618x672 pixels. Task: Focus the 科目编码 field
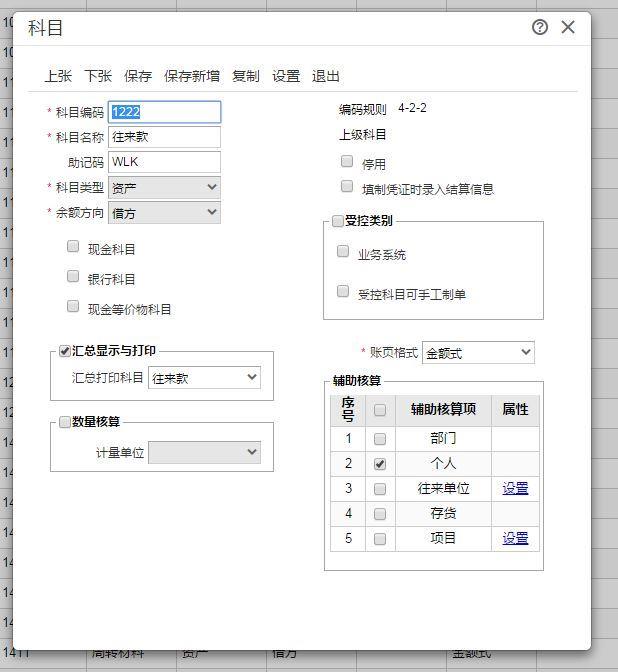point(165,112)
